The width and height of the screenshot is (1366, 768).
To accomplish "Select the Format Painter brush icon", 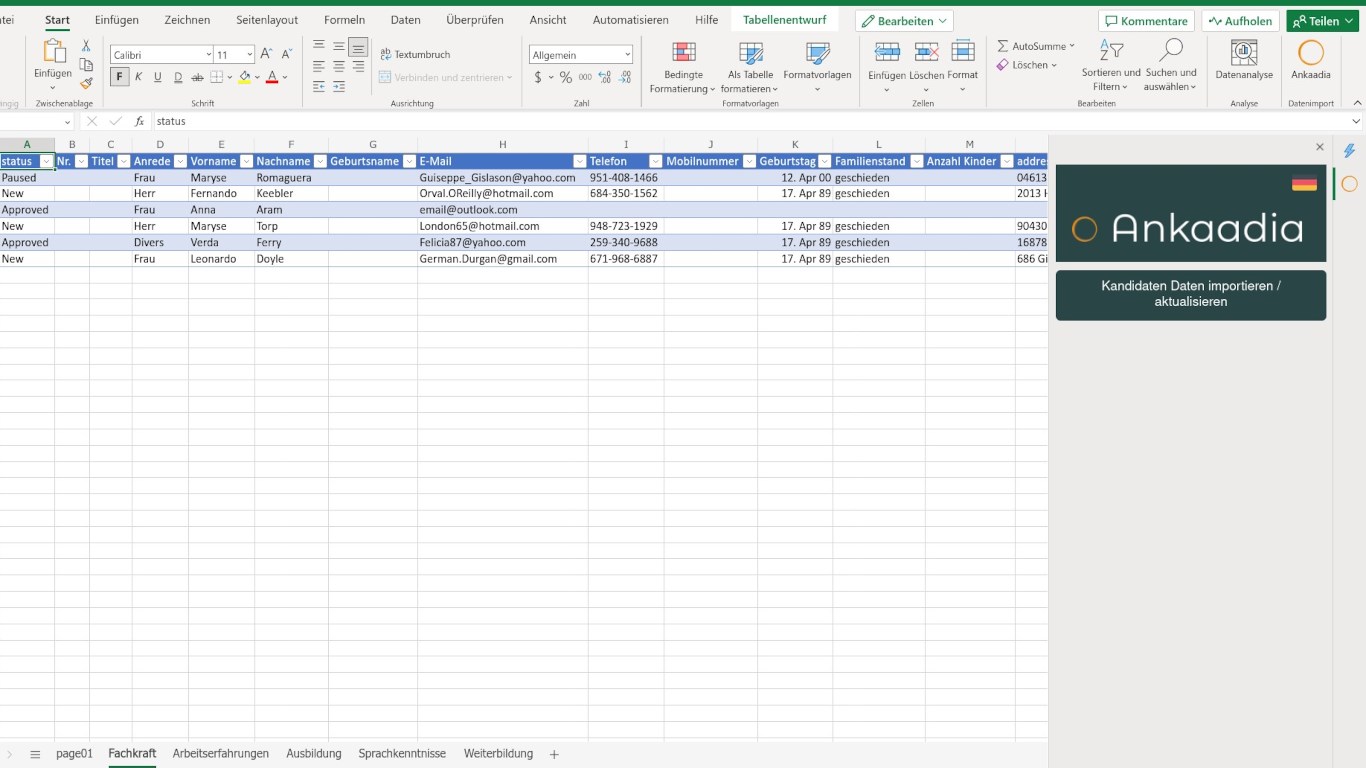I will pos(86,83).
